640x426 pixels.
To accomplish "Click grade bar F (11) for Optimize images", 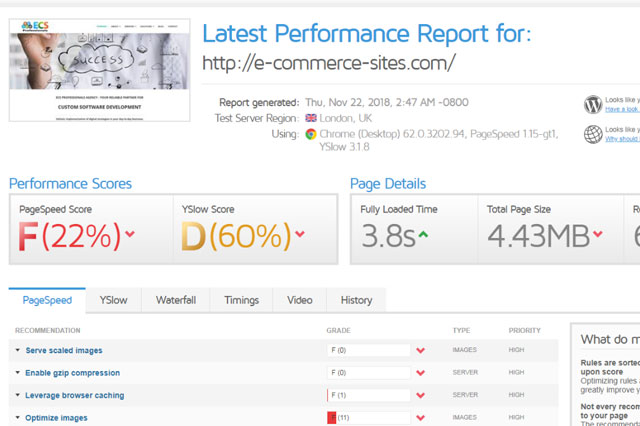I will pyautogui.click(x=369, y=417).
